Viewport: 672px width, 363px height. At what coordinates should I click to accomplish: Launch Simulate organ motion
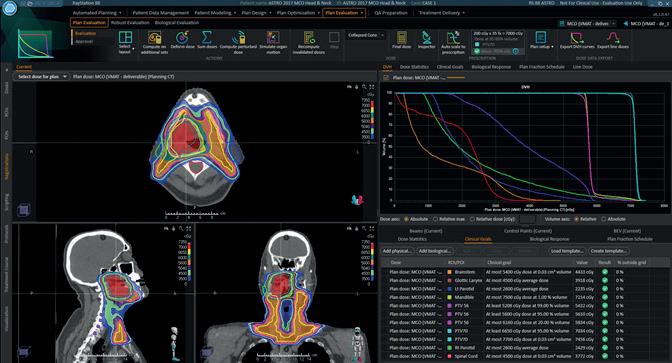pyautogui.click(x=273, y=42)
